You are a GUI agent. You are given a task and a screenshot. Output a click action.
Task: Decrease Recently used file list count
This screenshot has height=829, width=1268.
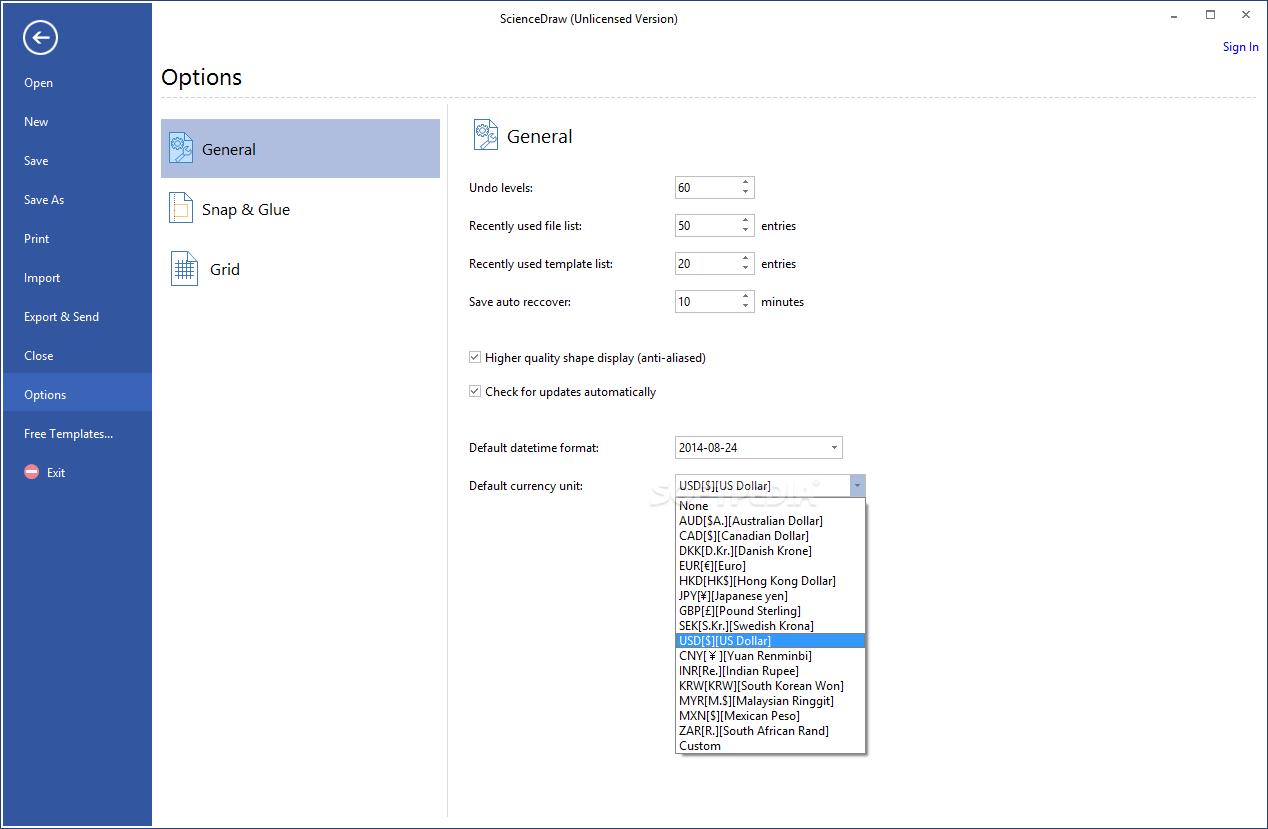[x=746, y=230]
